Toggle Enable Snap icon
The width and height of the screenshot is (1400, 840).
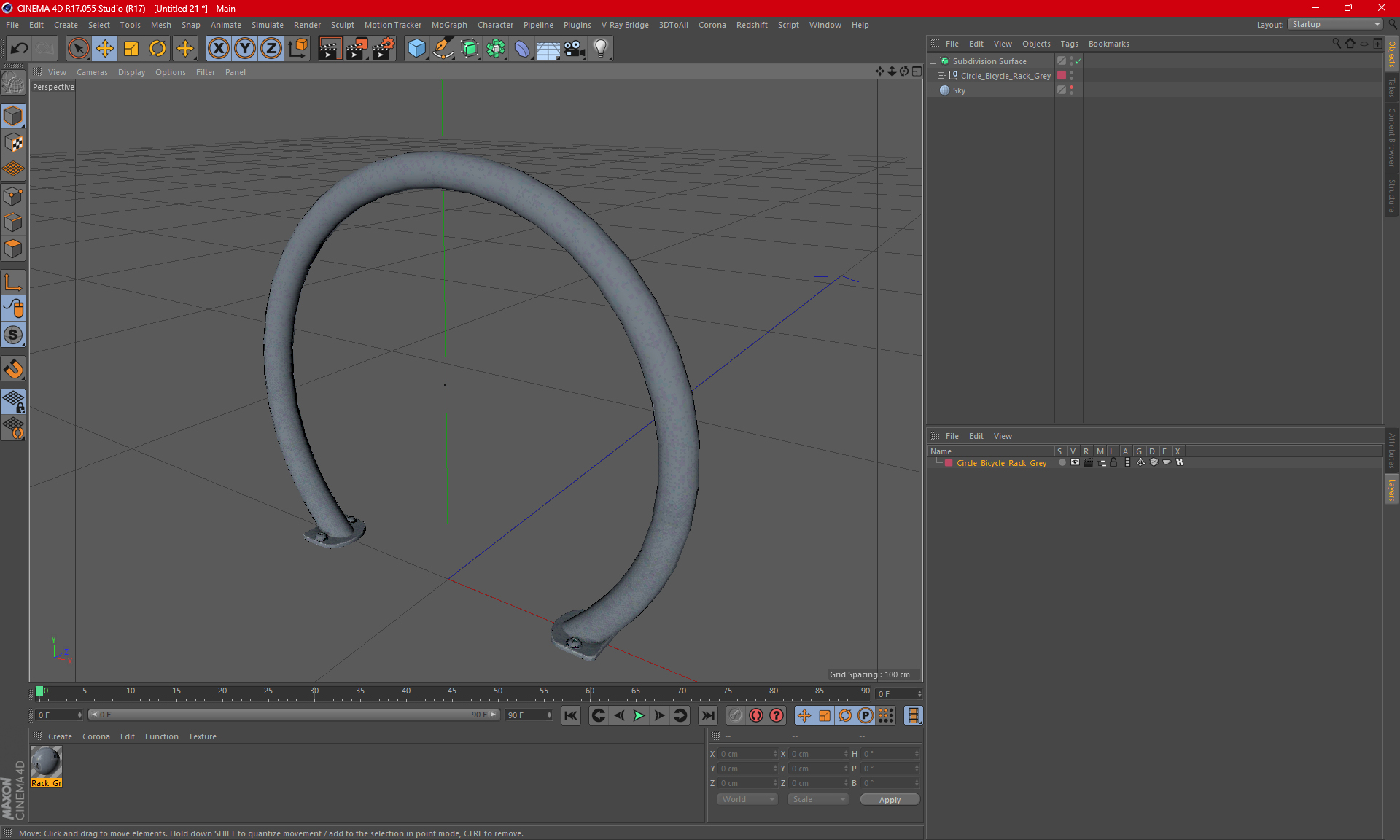click(x=13, y=335)
